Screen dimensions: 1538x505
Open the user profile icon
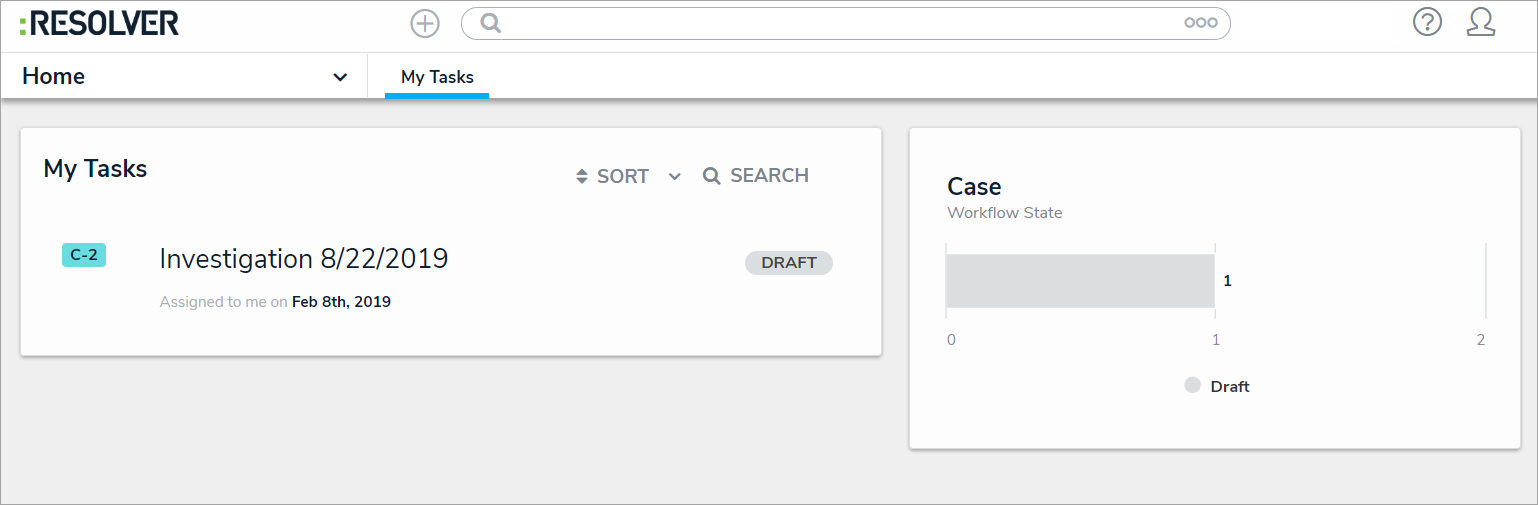click(1481, 22)
